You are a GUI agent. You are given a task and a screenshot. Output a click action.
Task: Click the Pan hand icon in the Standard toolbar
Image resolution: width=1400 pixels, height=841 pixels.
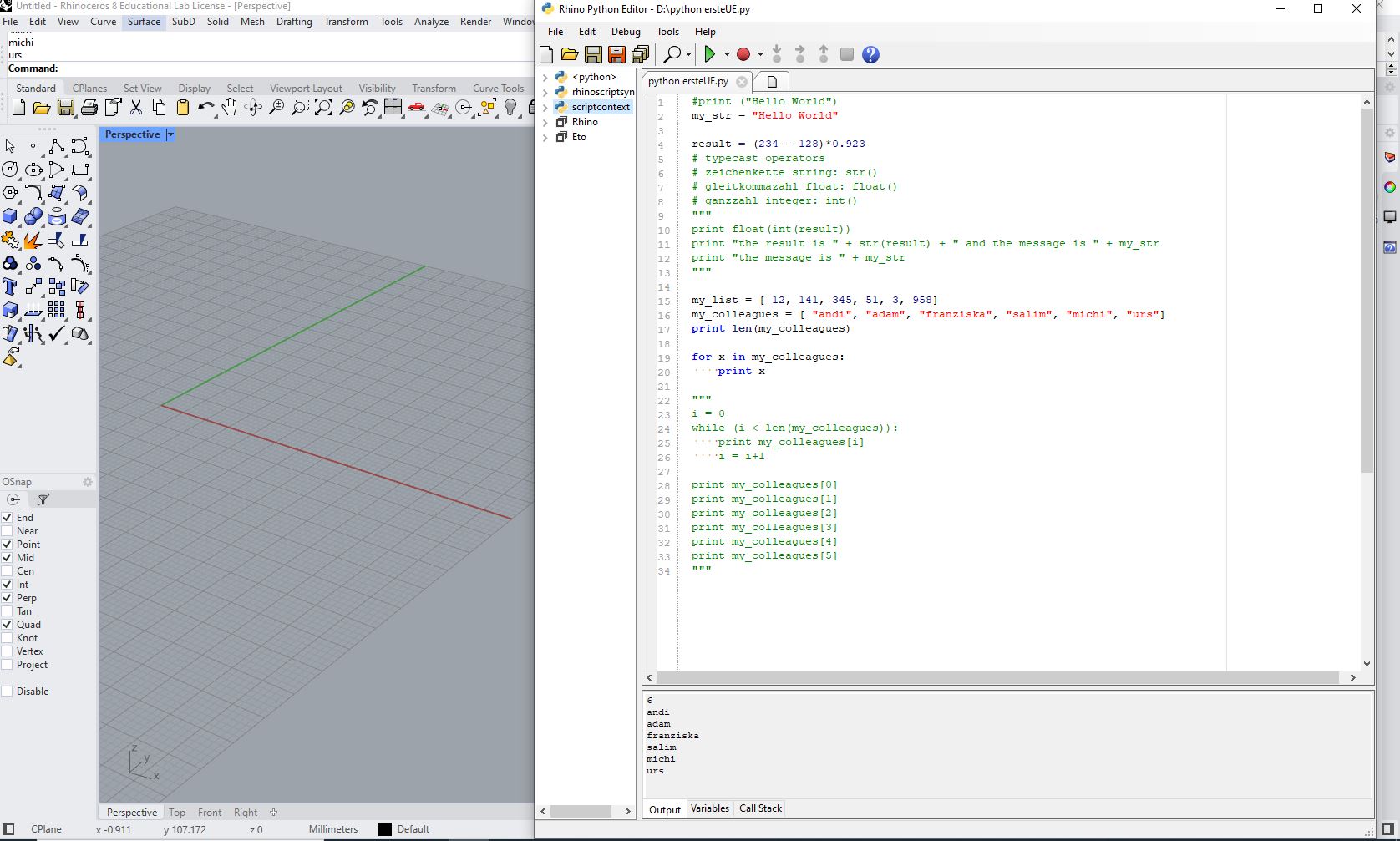coord(230,108)
